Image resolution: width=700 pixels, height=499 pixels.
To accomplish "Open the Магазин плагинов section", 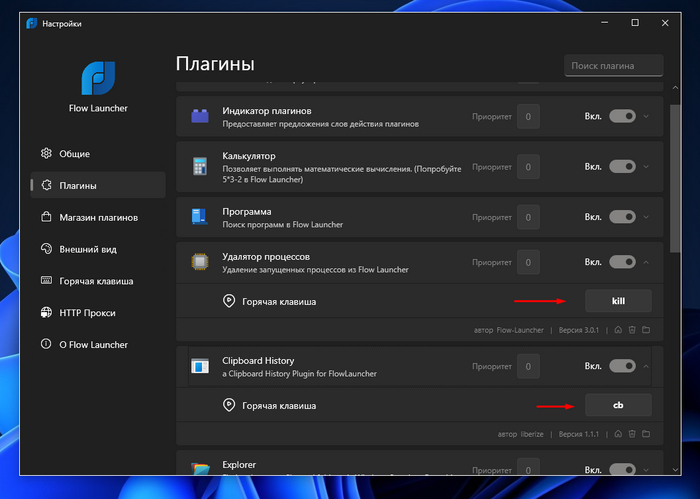I will 97,217.
